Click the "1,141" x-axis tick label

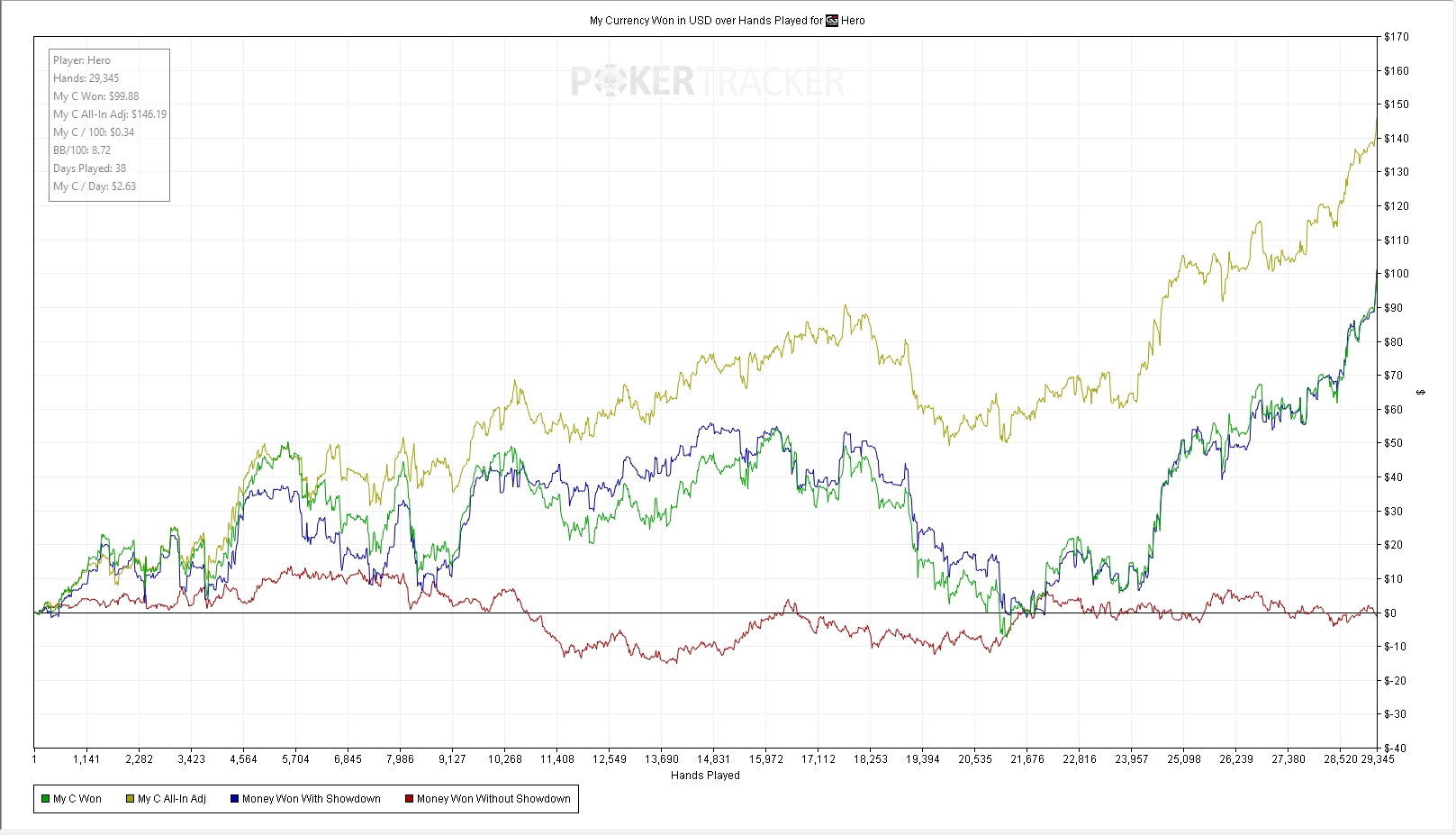tap(86, 759)
